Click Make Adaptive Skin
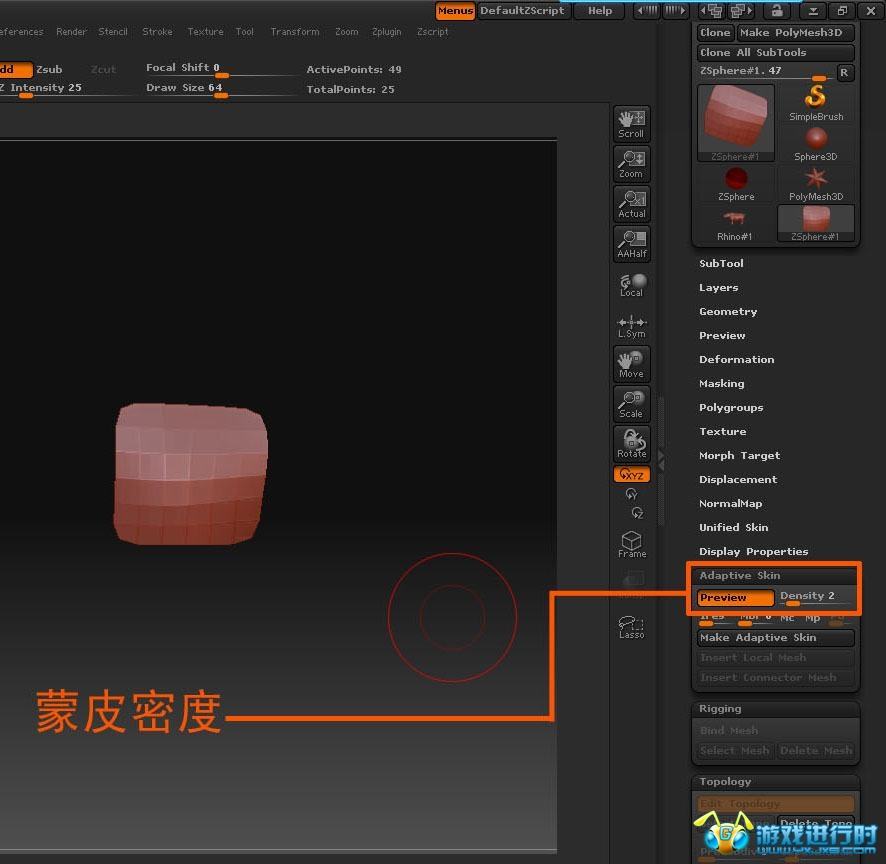The height and width of the screenshot is (864, 886). [775, 638]
